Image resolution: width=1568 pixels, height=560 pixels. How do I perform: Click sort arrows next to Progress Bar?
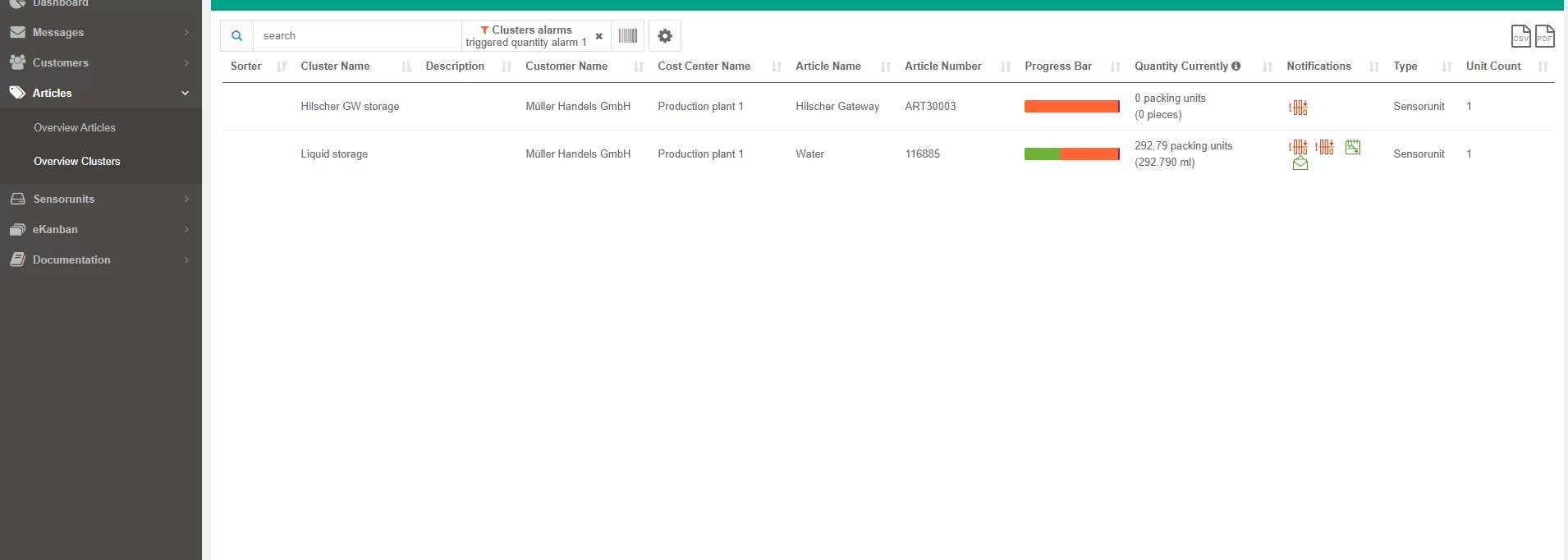point(1116,67)
